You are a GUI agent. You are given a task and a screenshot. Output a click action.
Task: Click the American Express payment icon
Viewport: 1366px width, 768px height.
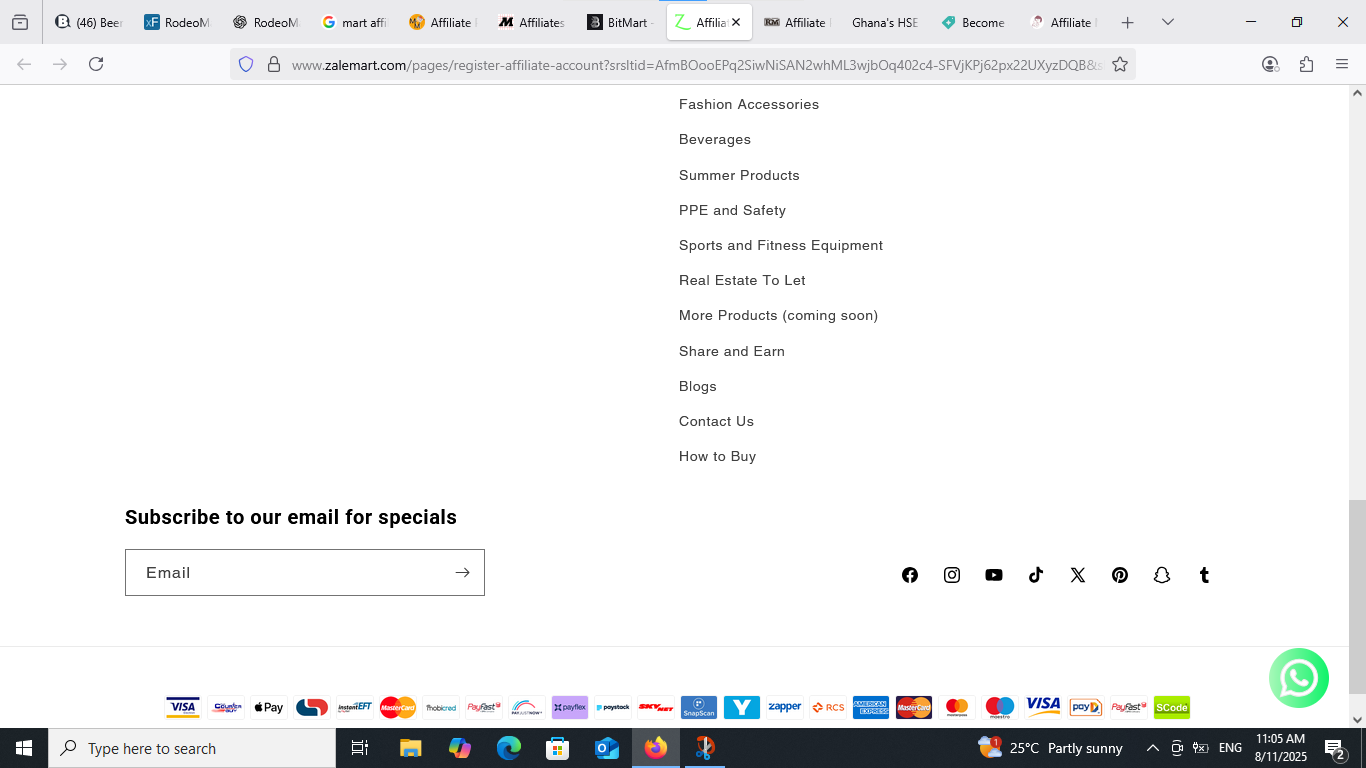(871, 707)
